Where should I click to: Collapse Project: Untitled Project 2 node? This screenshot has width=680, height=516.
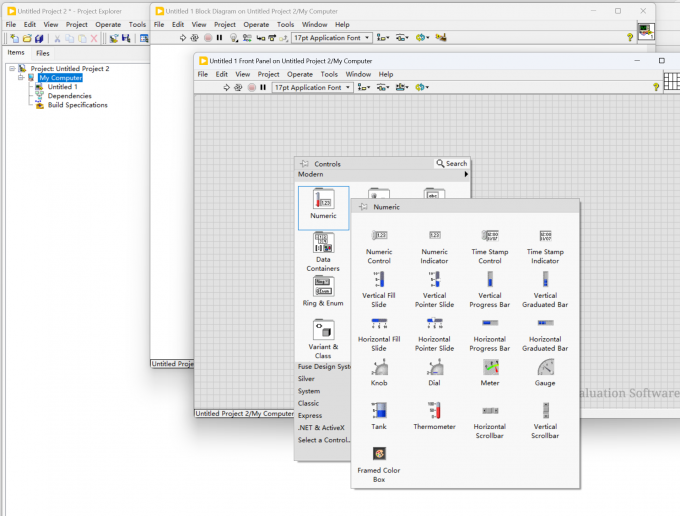pos(12,69)
